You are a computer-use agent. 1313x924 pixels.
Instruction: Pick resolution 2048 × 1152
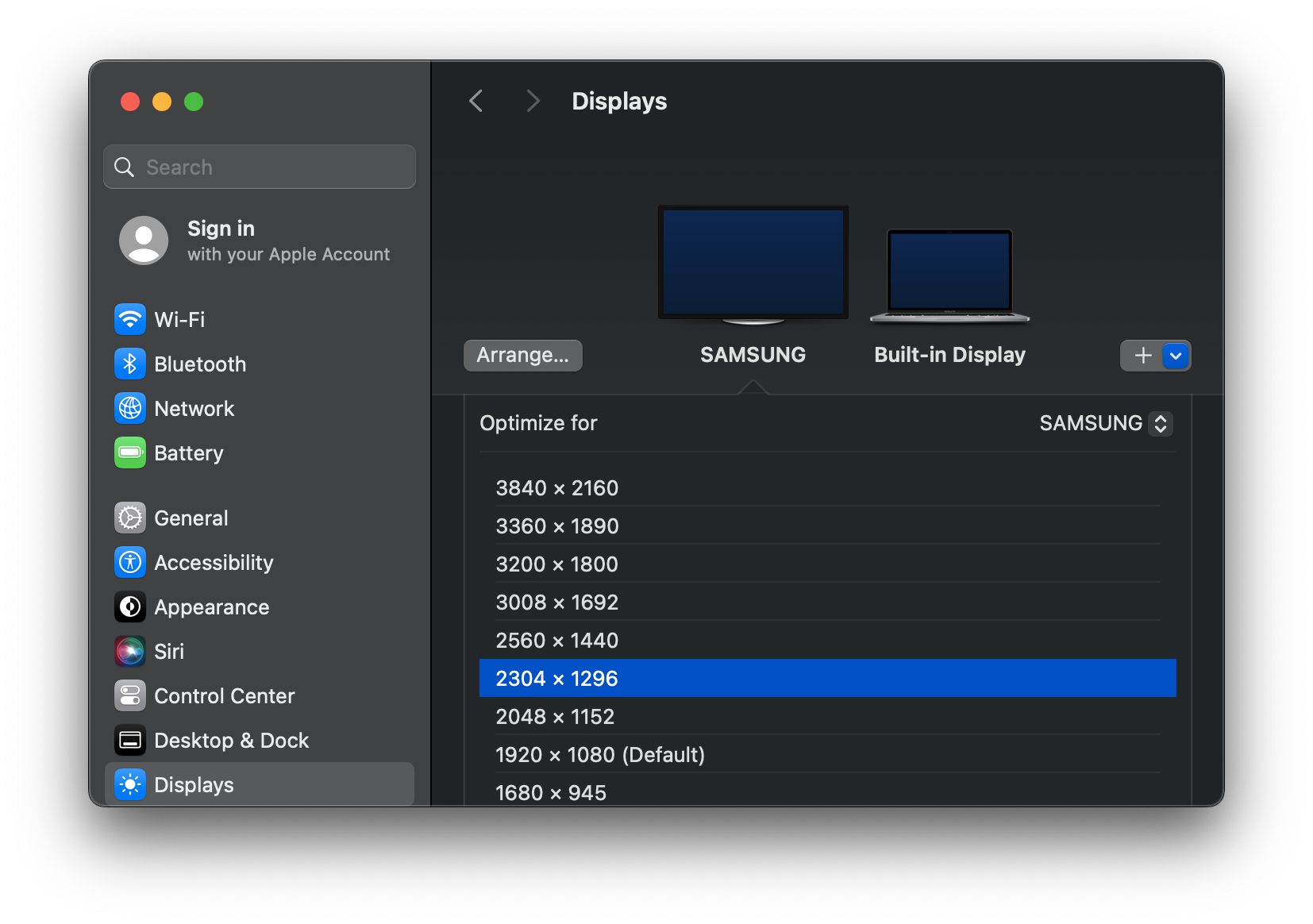(x=828, y=716)
